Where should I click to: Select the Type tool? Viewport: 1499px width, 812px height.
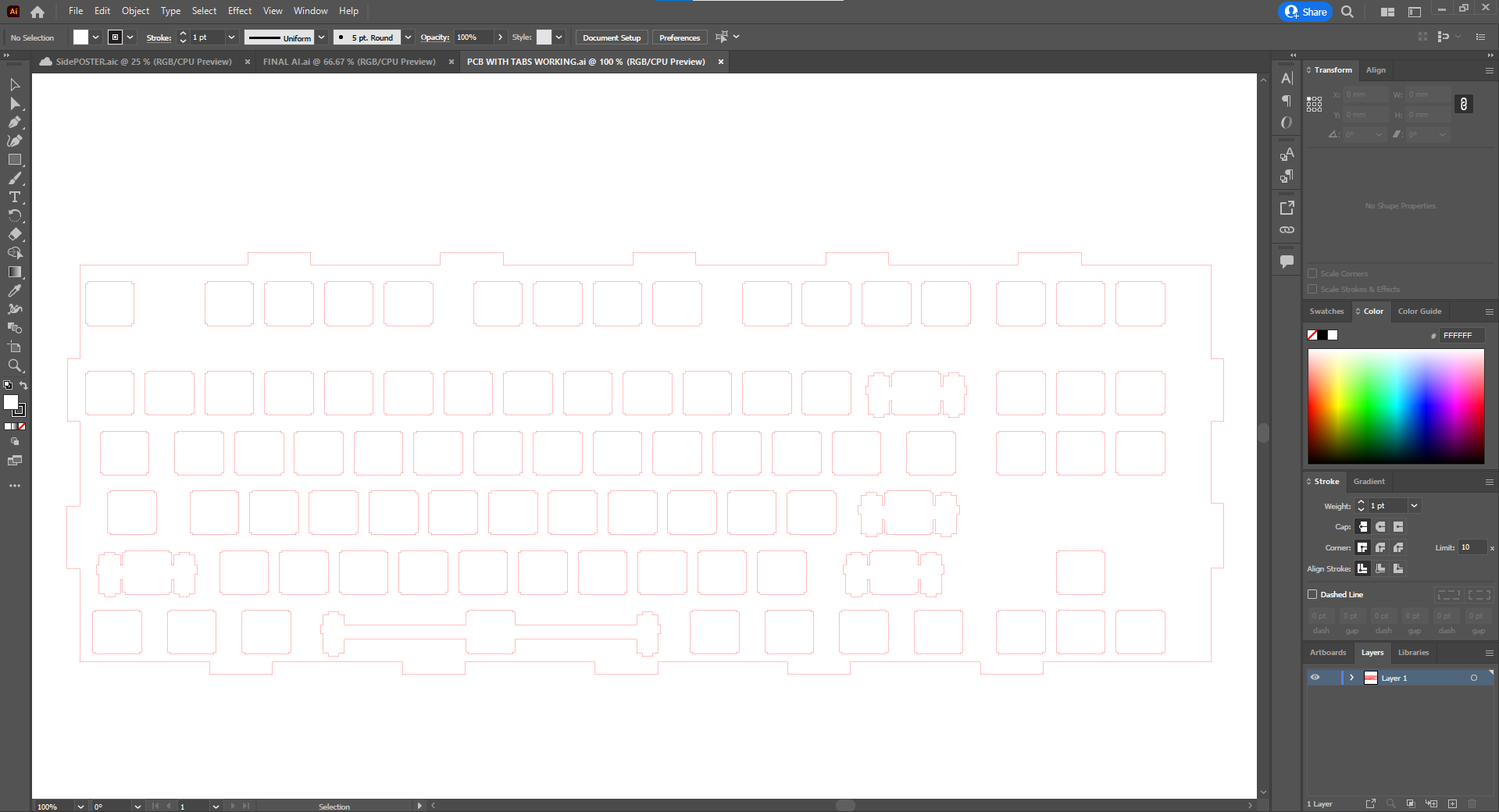[15, 198]
